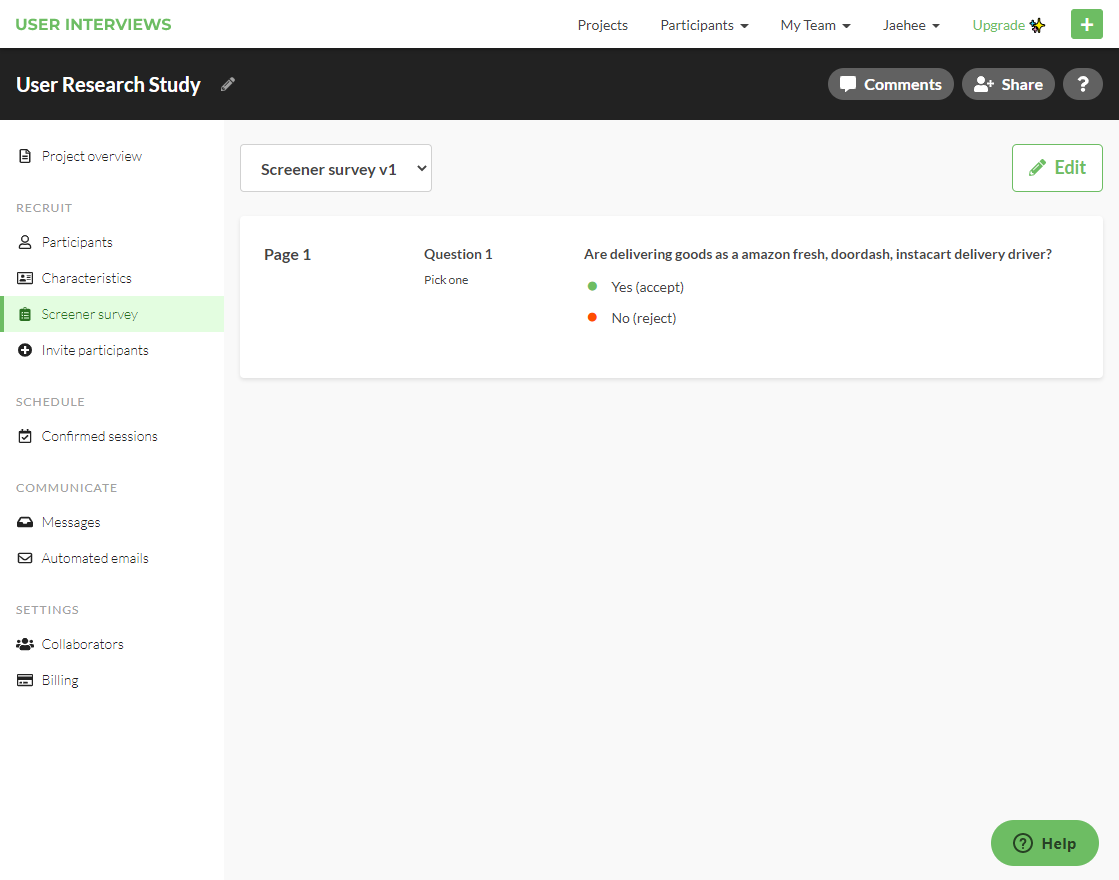Click the Share button

click(1008, 84)
